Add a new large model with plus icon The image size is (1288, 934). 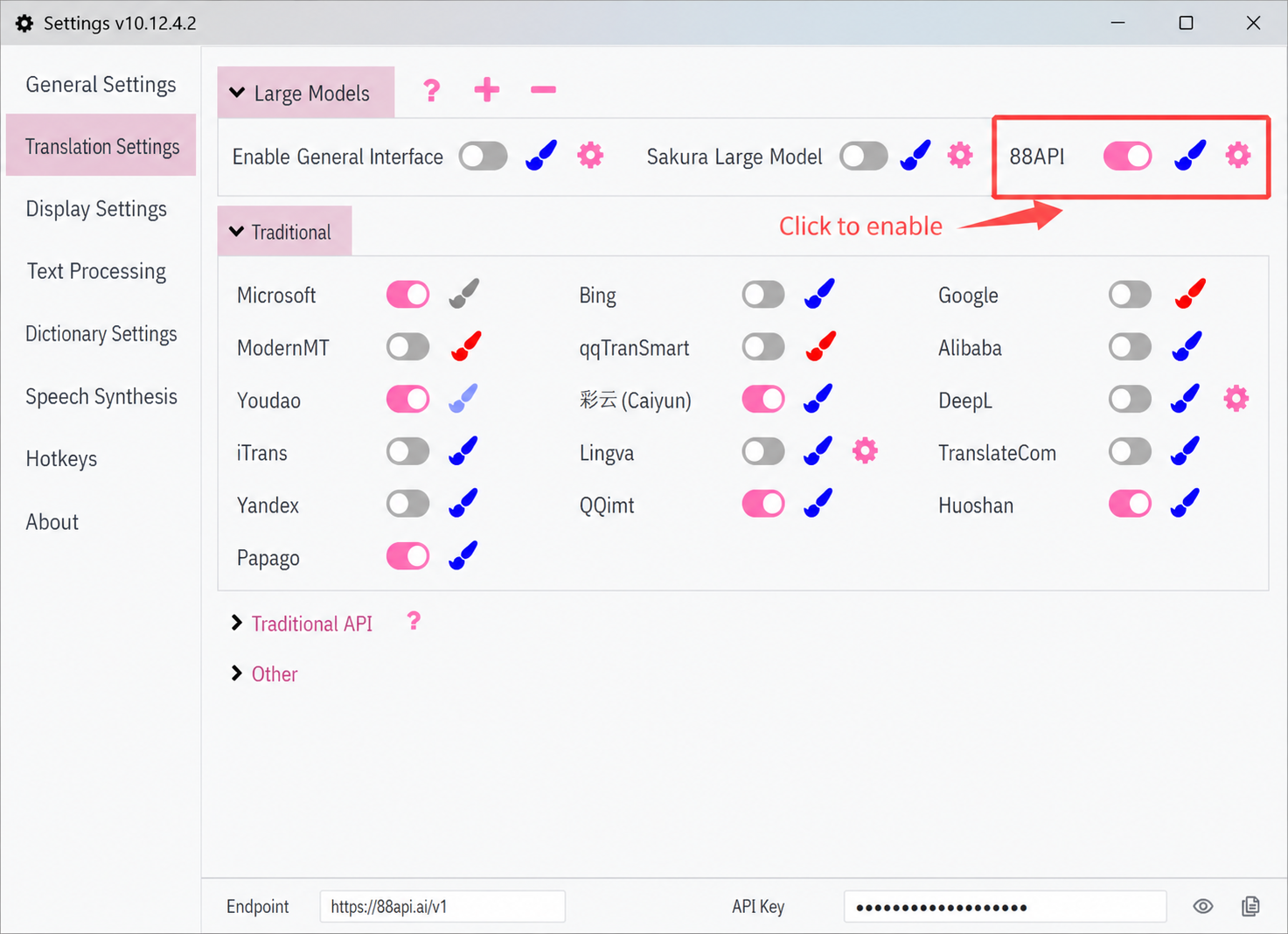click(x=487, y=89)
